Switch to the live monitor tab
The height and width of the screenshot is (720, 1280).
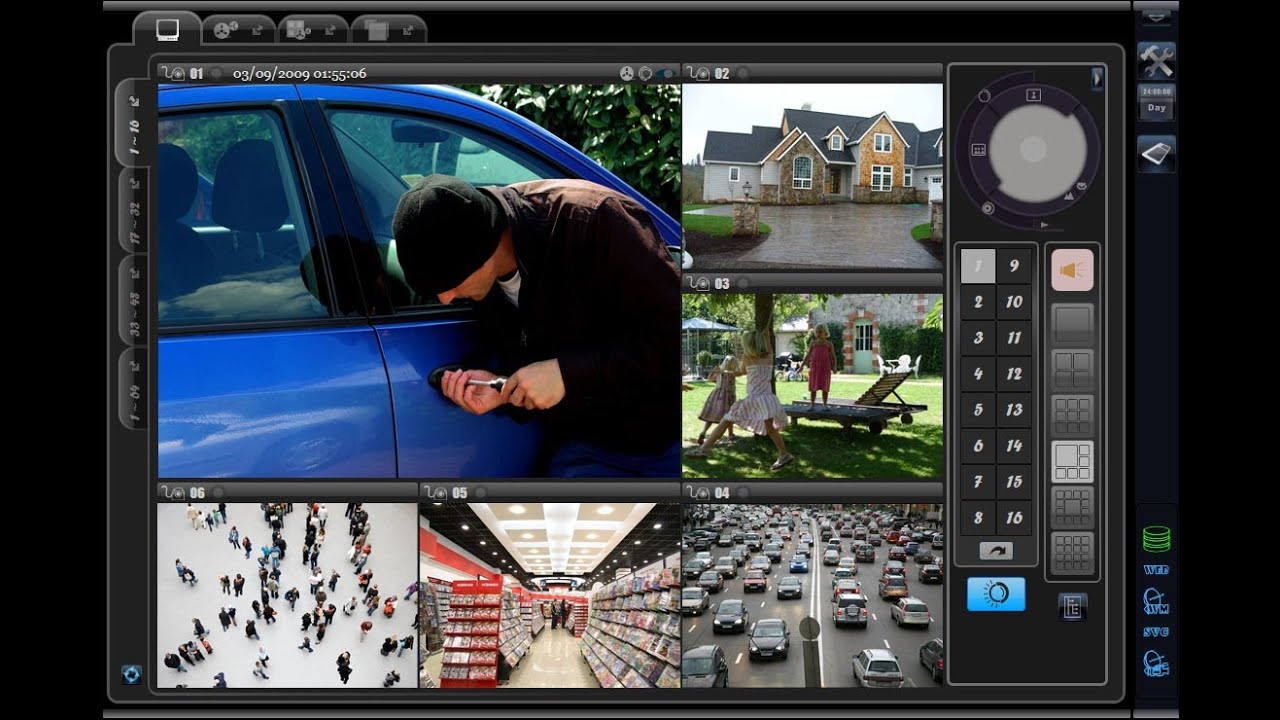tap(167, 29)
